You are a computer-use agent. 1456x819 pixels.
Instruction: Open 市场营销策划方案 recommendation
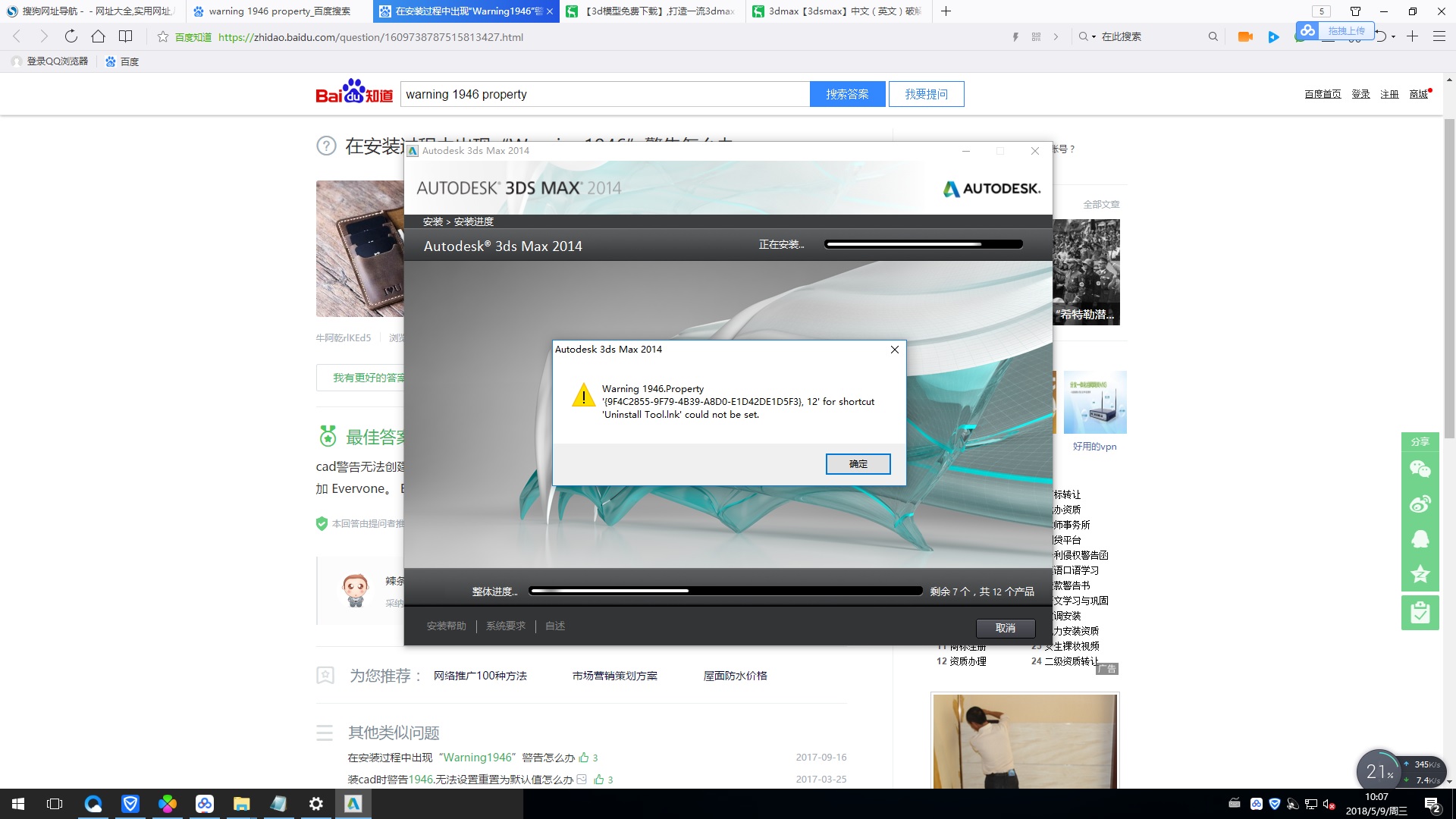(x=615, y=676)
